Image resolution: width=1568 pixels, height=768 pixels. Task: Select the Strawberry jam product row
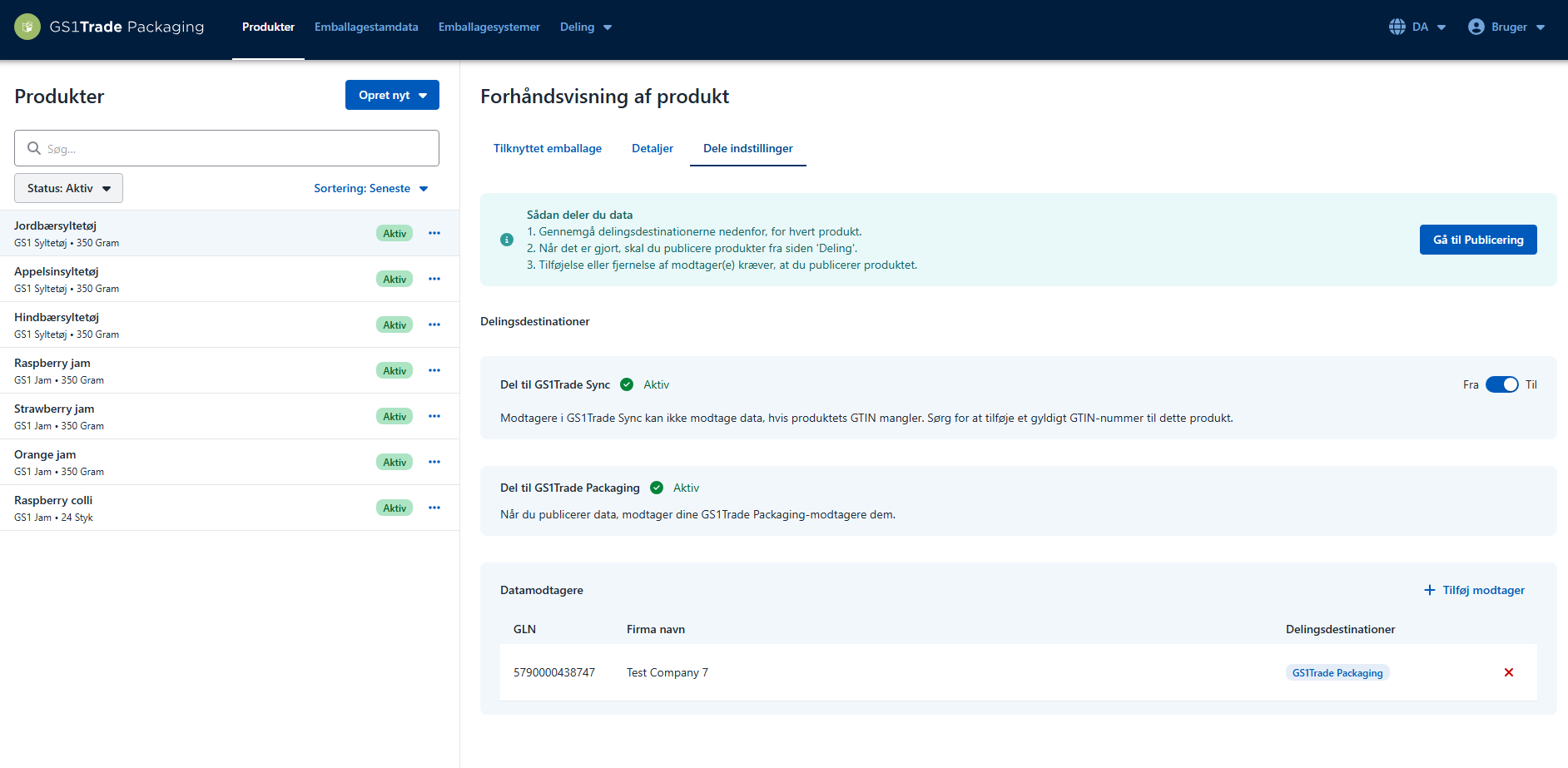click(x=230, y=416)
